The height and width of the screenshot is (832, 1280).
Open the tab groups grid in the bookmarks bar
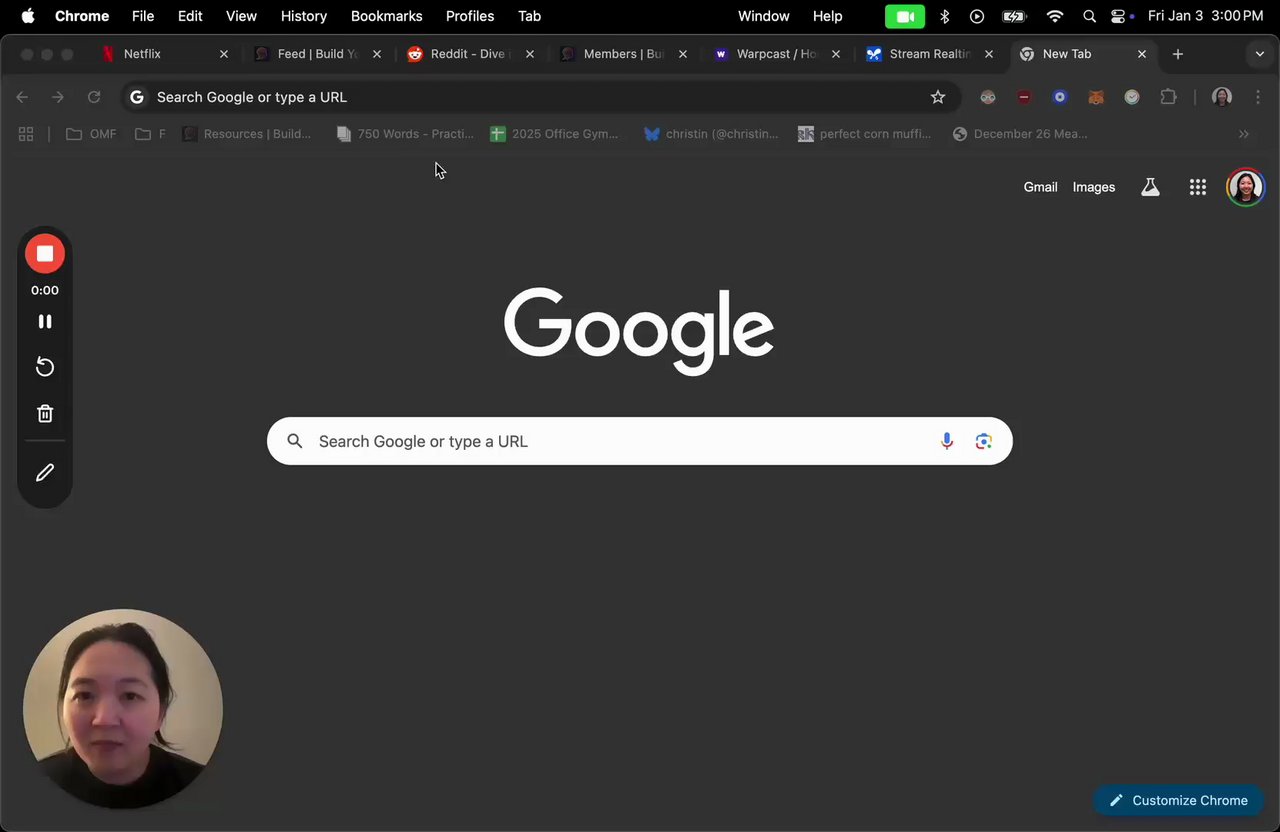26,134
